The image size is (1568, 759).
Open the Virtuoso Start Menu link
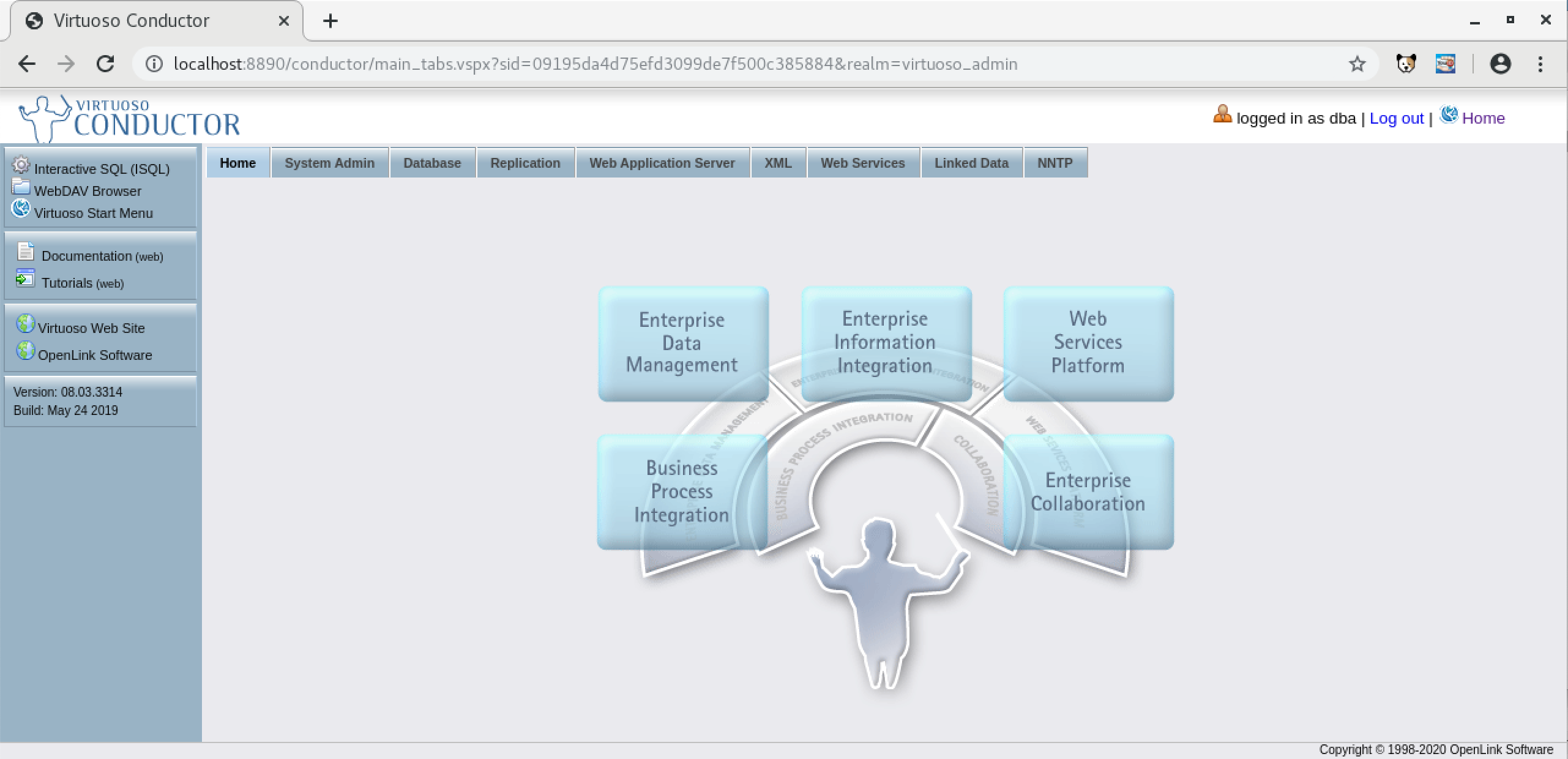(x=94, y=213)
